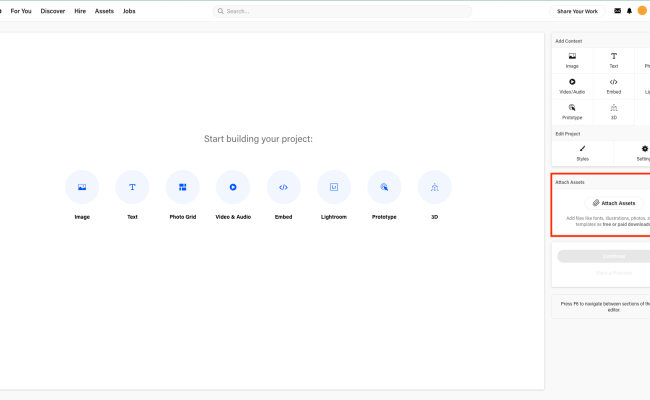Add a Prototype from center icons
The width and height of the screenshot is (650, 400).
384,187
